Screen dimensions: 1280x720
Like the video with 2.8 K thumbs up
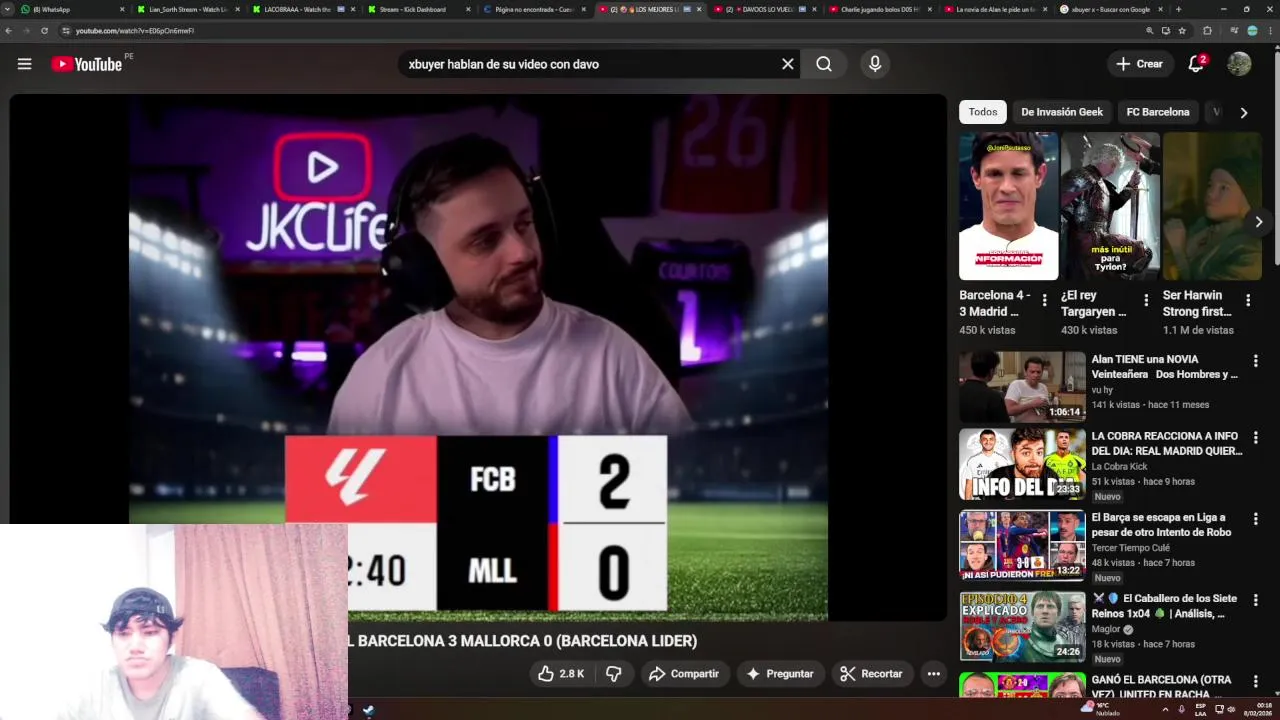tap(561, 674)
